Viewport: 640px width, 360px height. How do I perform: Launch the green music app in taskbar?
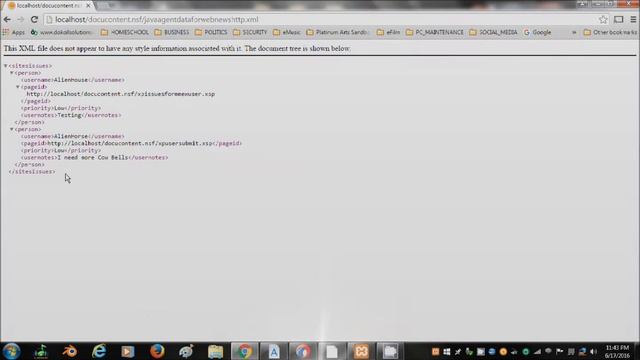tap(41, 351)
